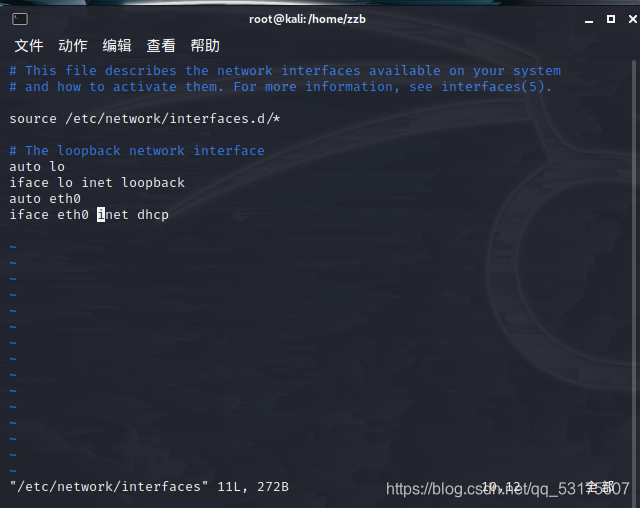Open the 查看 (View) menu
Image resolution: width=640 pixels, height=508 pixels.
(x=161, y=46)
